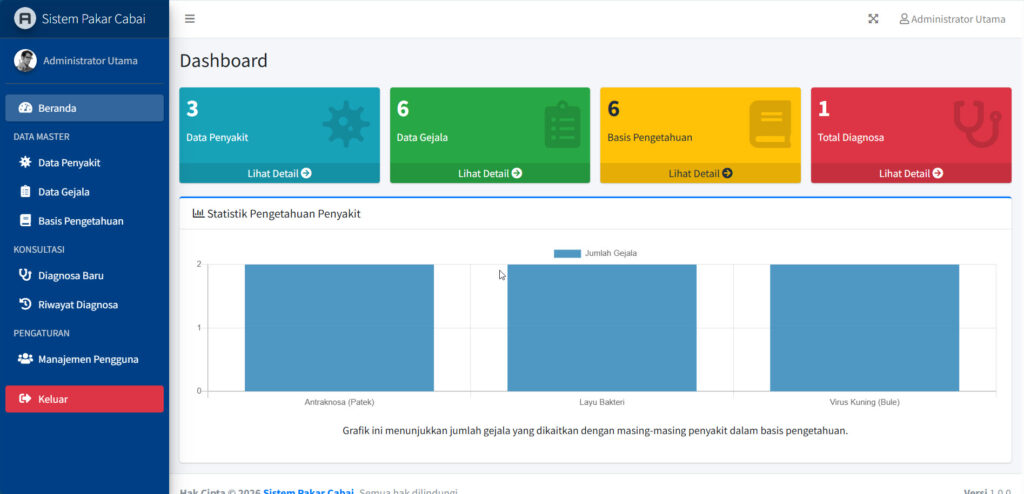The height and width of the screenshot is (494, 1024).
Task: Click the bar chart icon beside Statistik title
Action: 198,214
